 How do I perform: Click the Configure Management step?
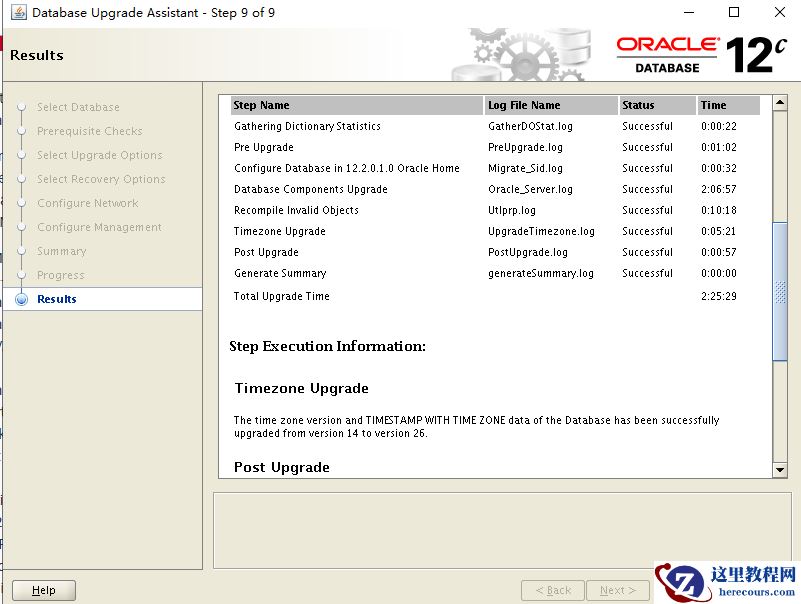point(99,227)
